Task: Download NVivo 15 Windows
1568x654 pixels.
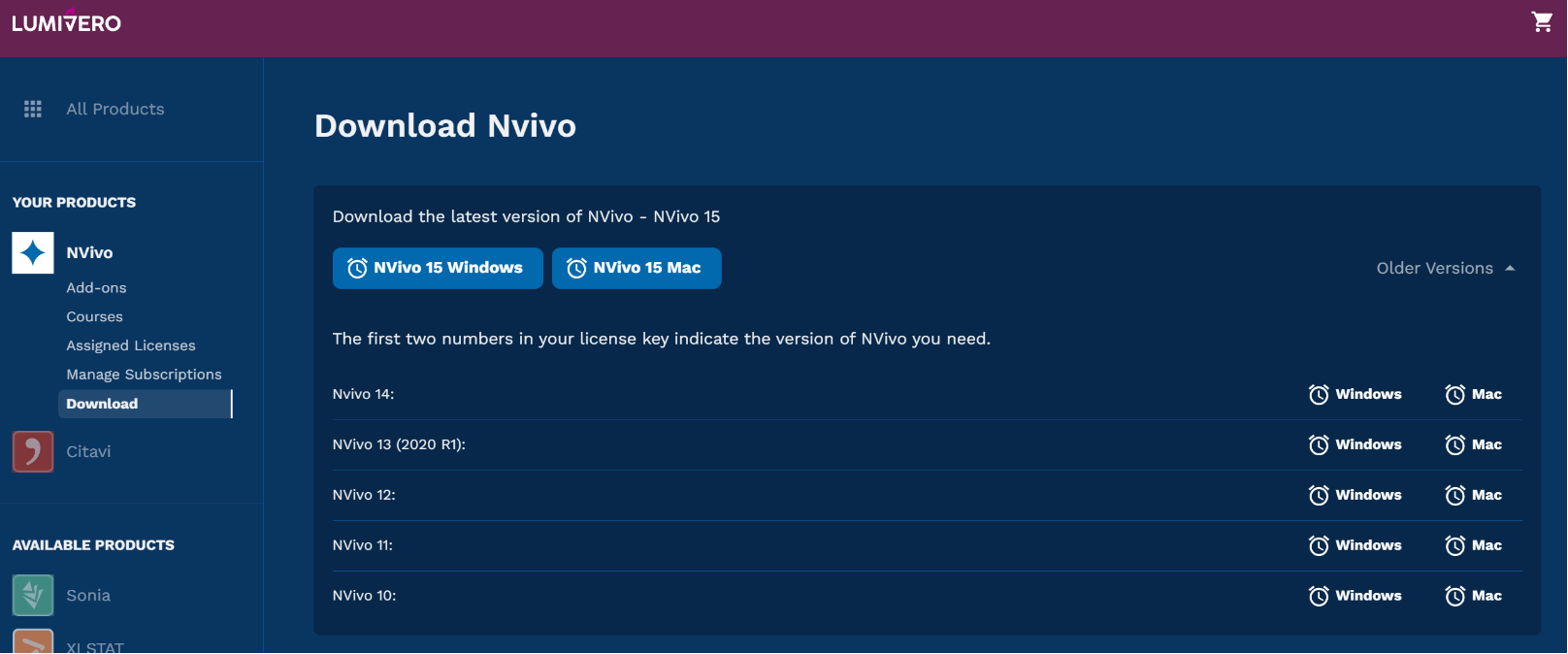Action: point(438,268)
